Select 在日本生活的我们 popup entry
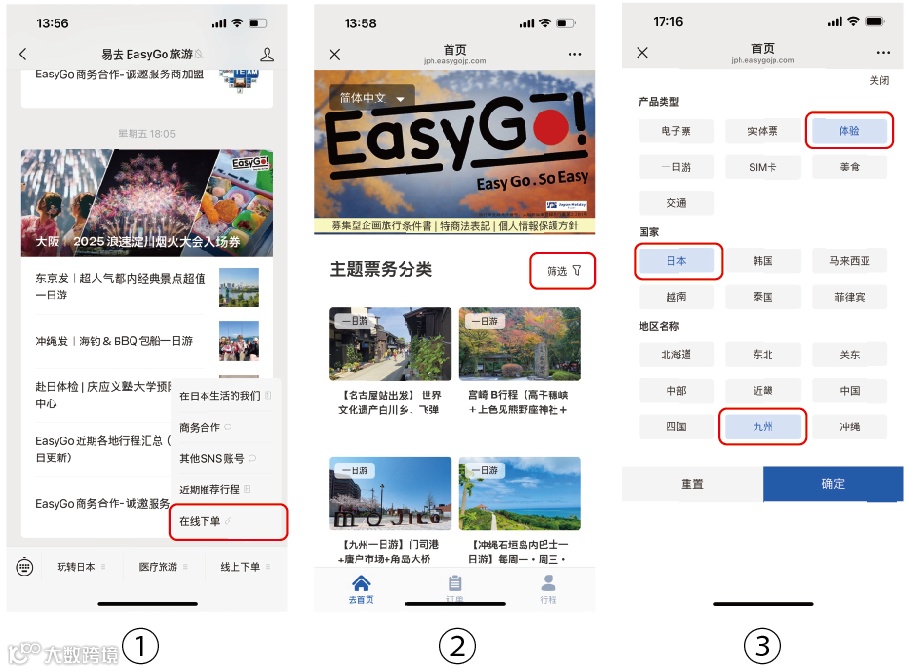 (225, 396)
